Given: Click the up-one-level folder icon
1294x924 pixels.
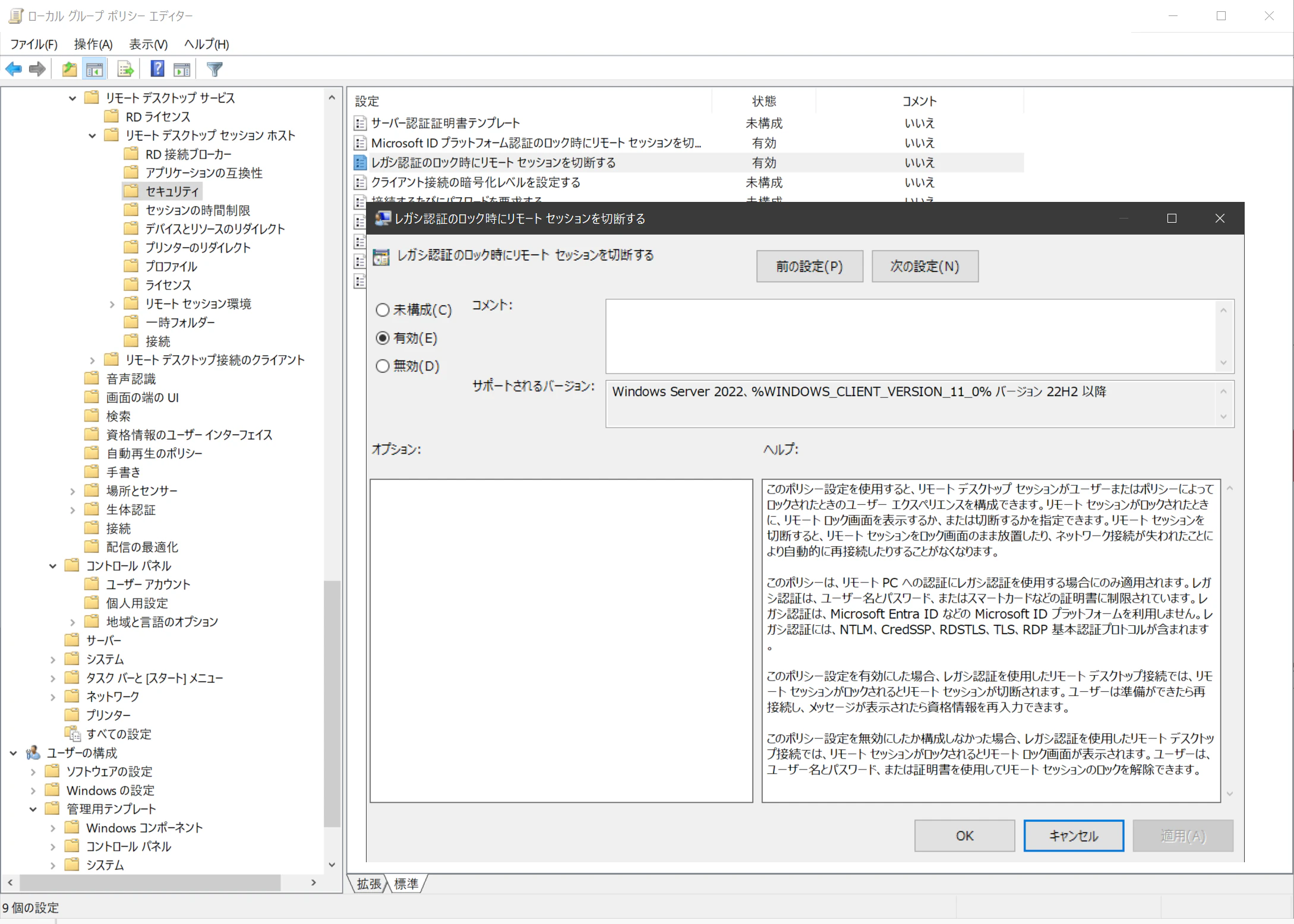Looking at the screenshot, I should [70, 69].
